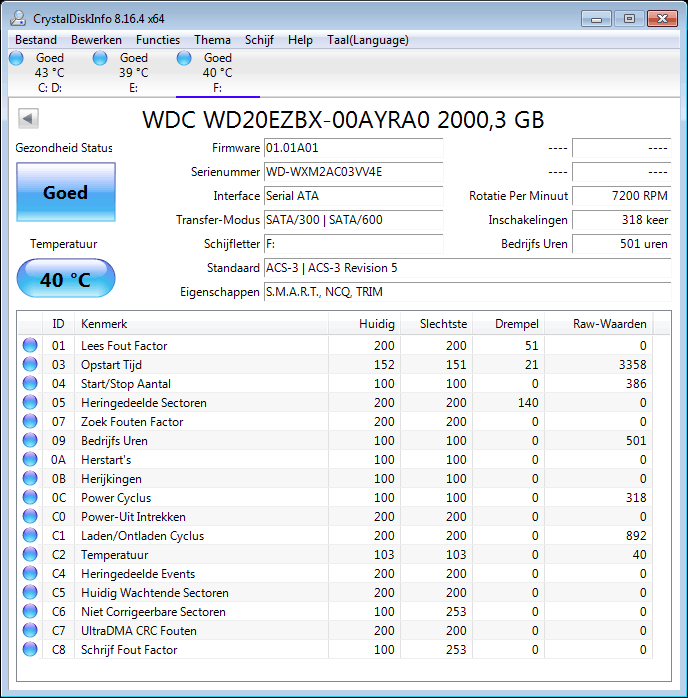Click the Schijfletter field F:

tap(353, 244)
